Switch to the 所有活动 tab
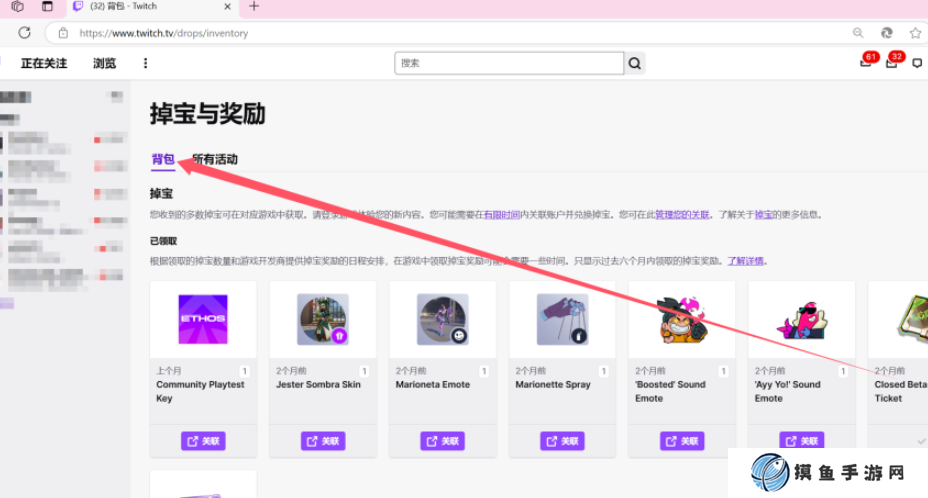The width and height of the screenshot is (928, 498). click(215, 159)
